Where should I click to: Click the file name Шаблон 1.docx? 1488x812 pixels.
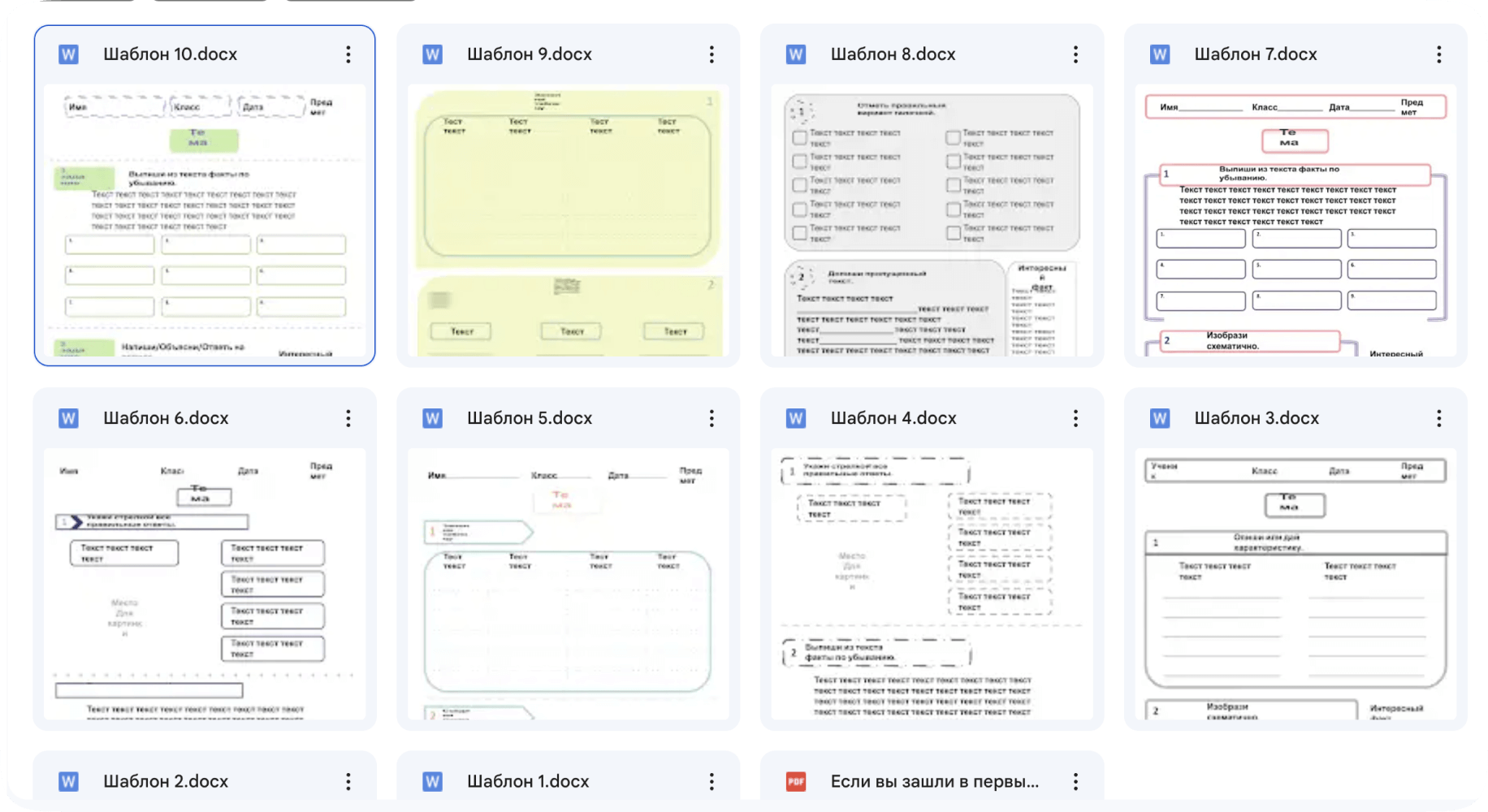pyautogui.click(x=528, y=781)
